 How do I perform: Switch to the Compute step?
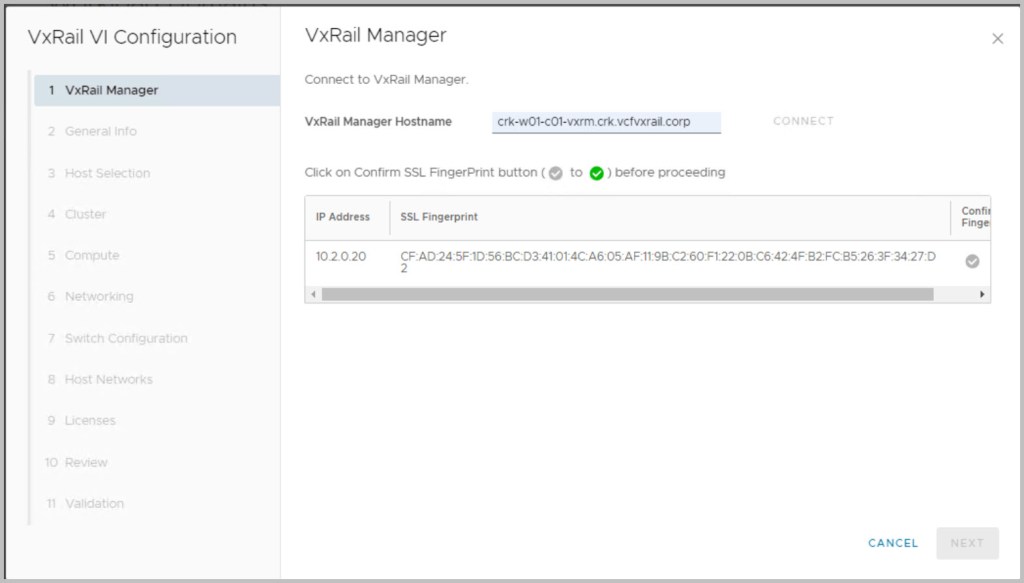92,255
